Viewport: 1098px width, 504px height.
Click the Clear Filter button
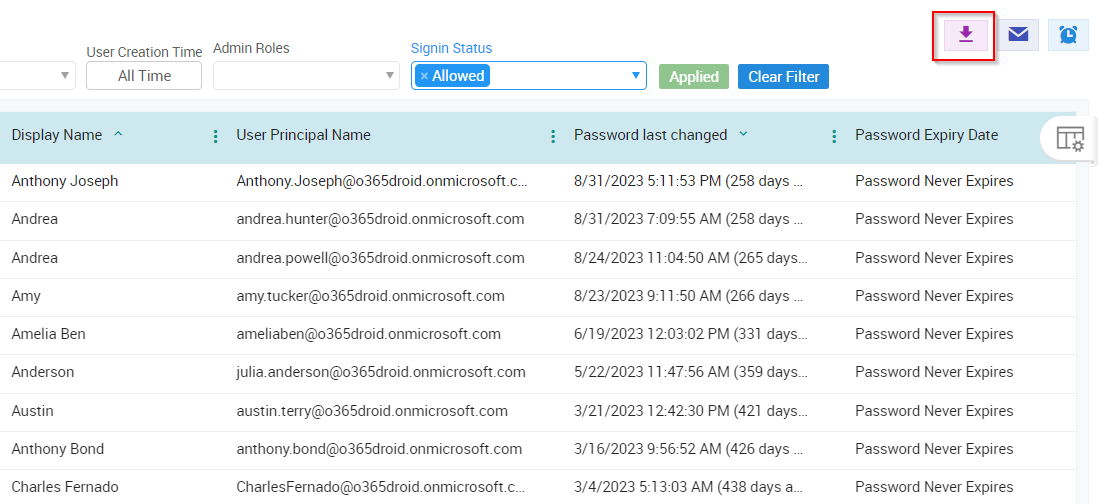(x=784, y=76)
